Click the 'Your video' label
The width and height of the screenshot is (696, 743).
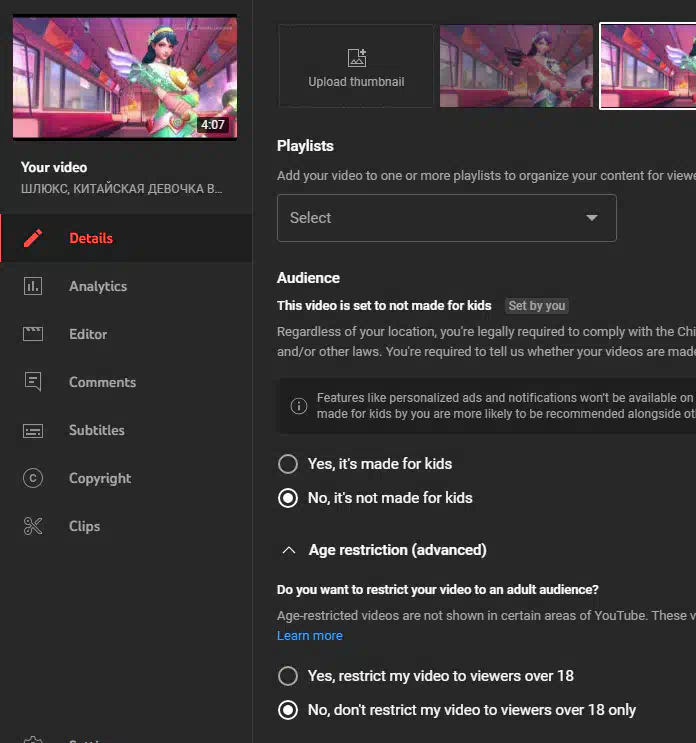pos(54,167)
